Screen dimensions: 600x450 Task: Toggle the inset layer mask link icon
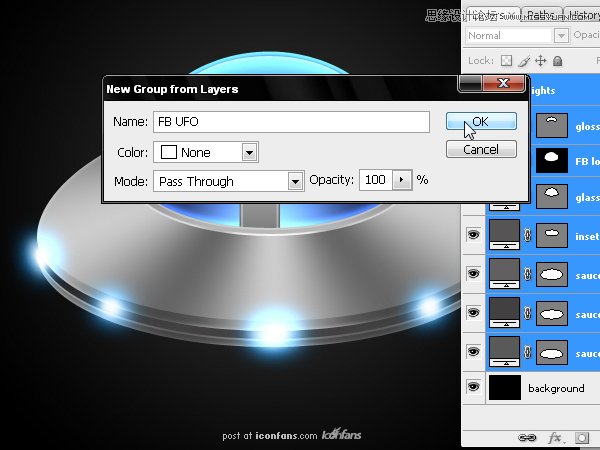[528, 235]
